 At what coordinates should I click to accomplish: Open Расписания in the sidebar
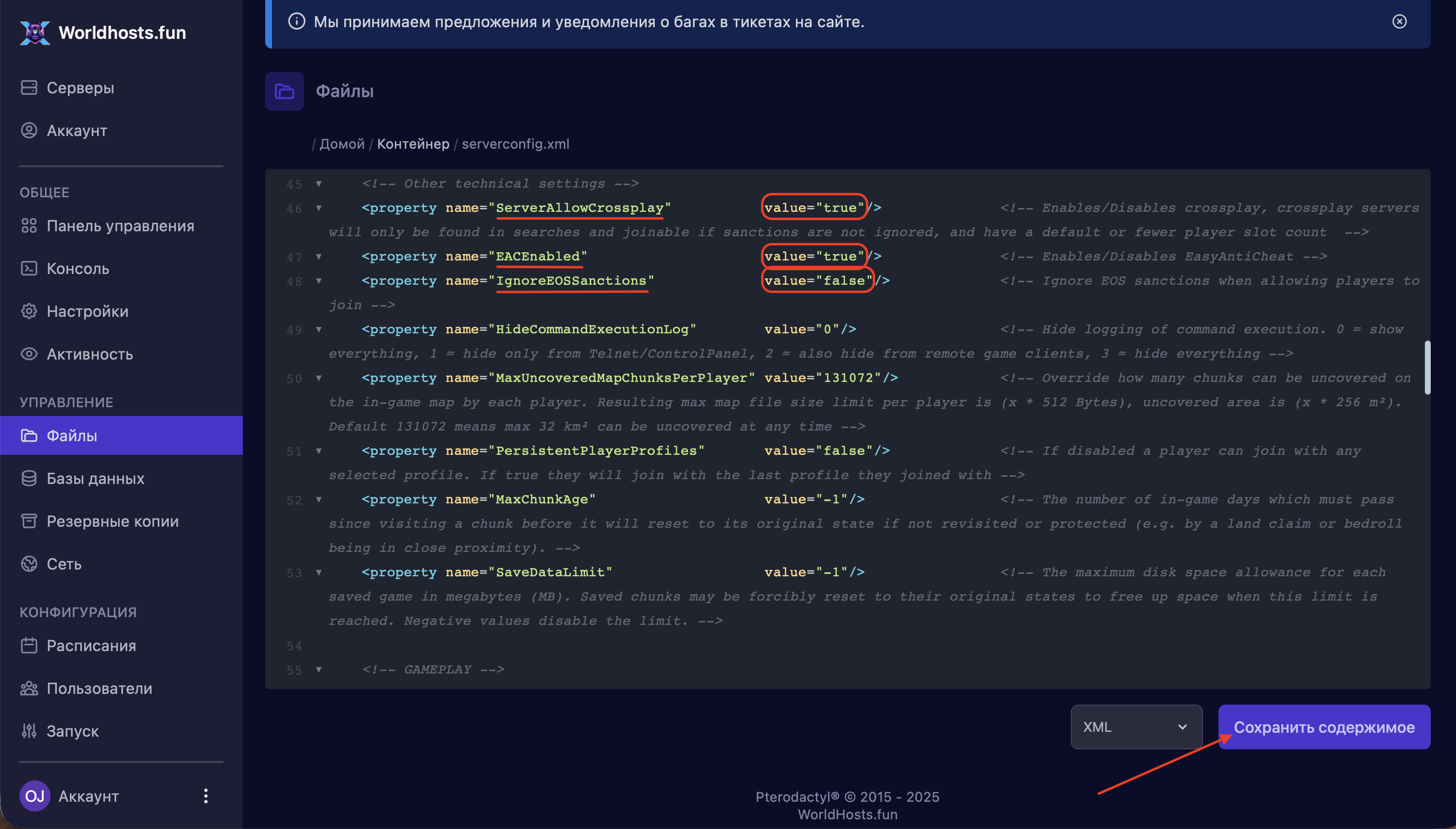click(x=91, y=645)
